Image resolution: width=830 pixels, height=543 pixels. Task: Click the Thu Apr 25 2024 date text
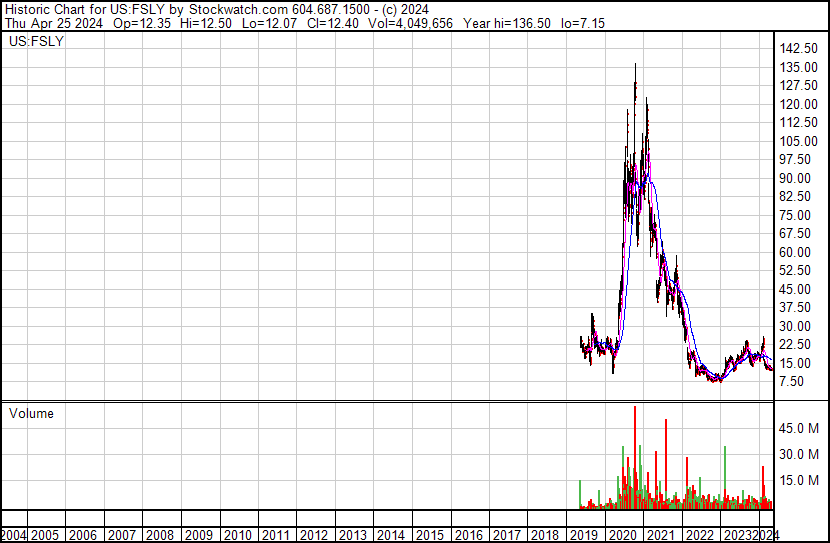point(53,23)
